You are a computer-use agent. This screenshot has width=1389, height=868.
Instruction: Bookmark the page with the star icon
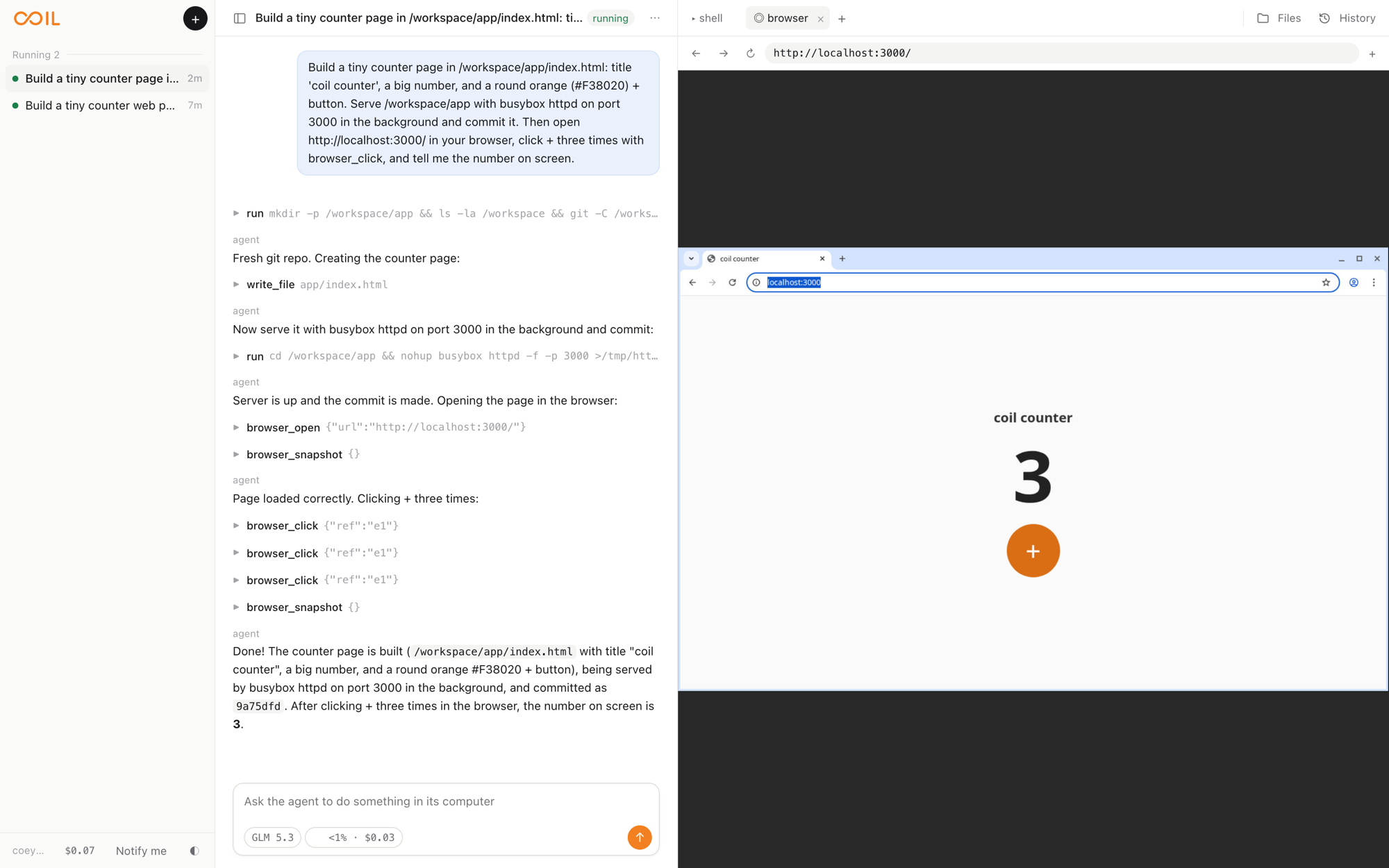click(1326, 283)
